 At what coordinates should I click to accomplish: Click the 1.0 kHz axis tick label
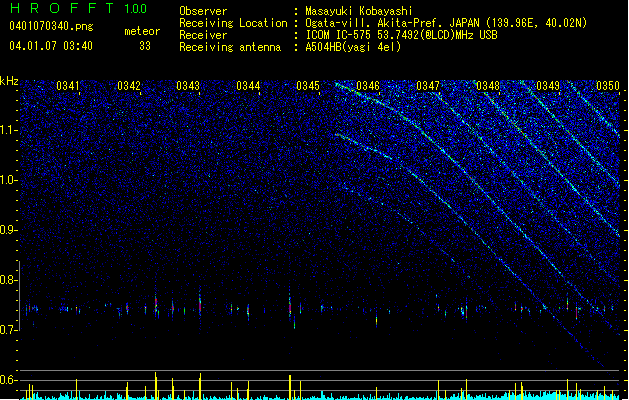point(8,180)
